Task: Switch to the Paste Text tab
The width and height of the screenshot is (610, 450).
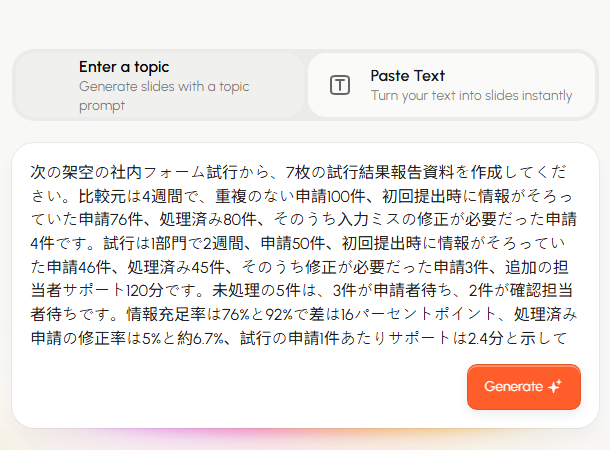Action: pyautogui.click(x=451, y=85)
